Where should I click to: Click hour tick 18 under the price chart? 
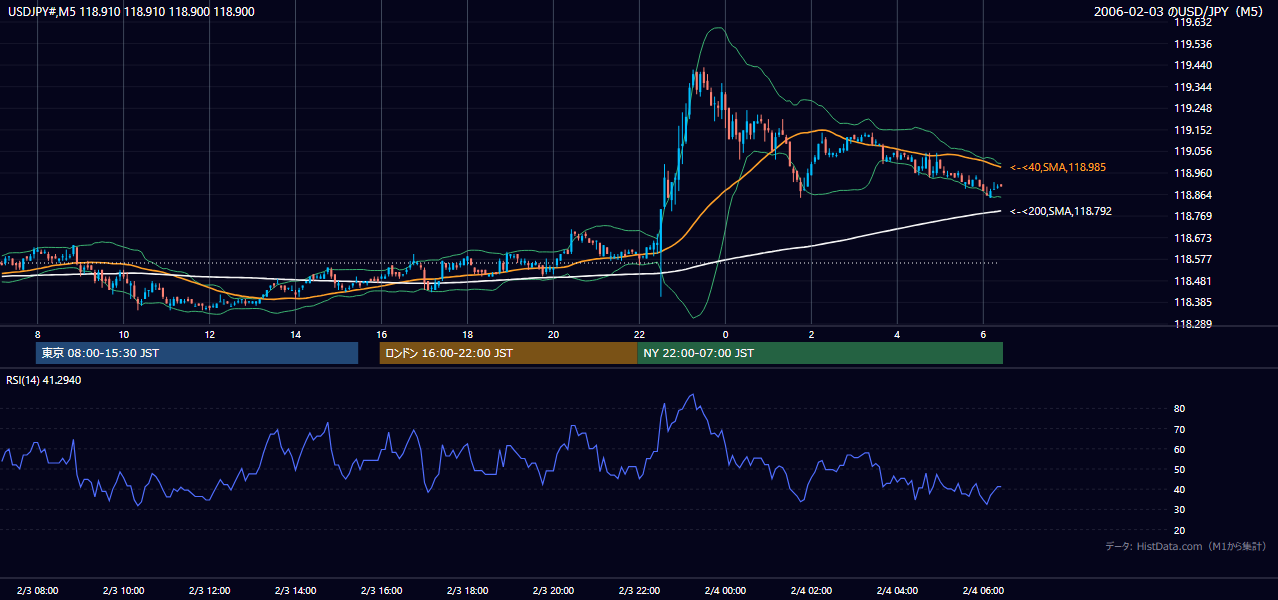point(467,334)
